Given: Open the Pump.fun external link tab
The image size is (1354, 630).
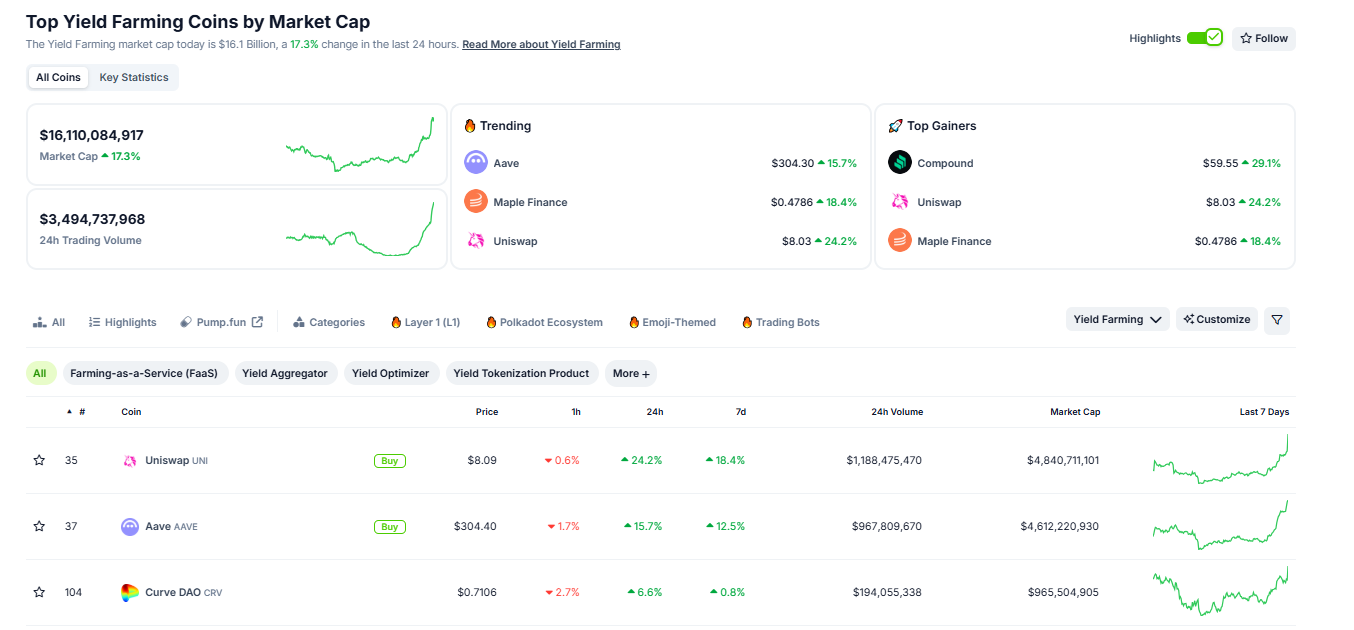Looking at the screenshot, I should coord(221,322).
